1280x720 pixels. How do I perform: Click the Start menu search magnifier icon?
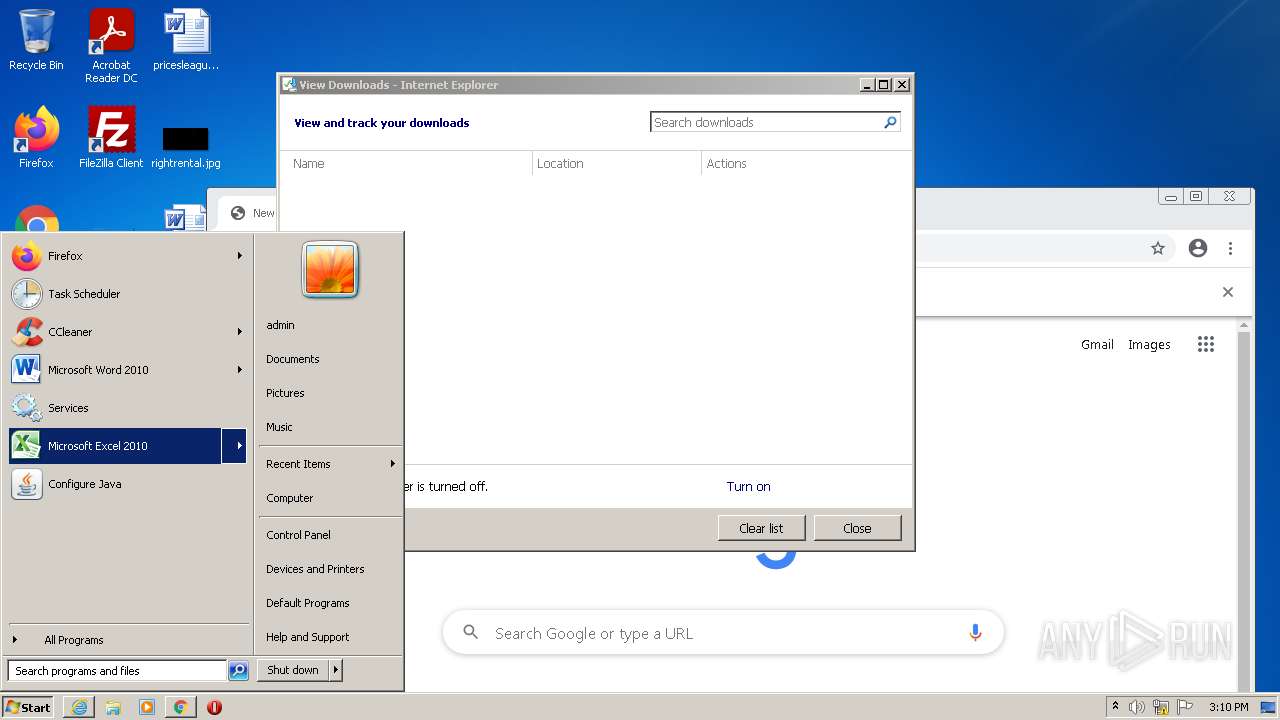click(238, 671)
